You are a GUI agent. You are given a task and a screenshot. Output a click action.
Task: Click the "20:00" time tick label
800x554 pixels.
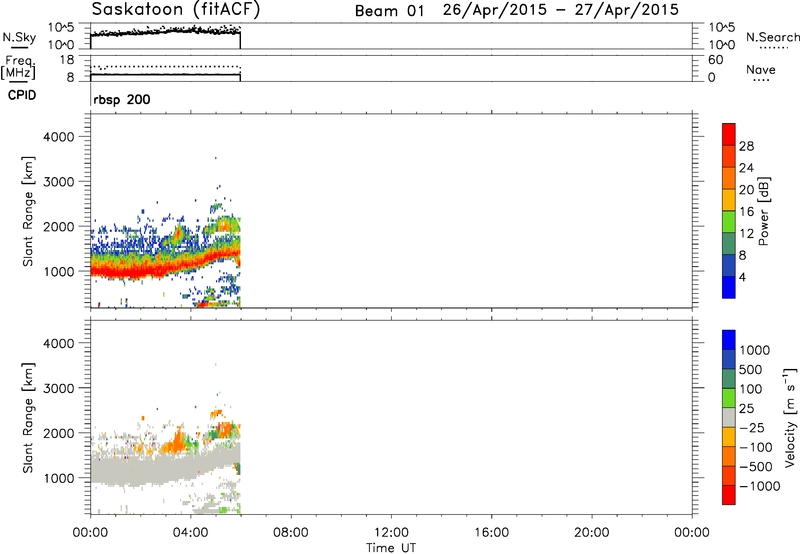592,533
